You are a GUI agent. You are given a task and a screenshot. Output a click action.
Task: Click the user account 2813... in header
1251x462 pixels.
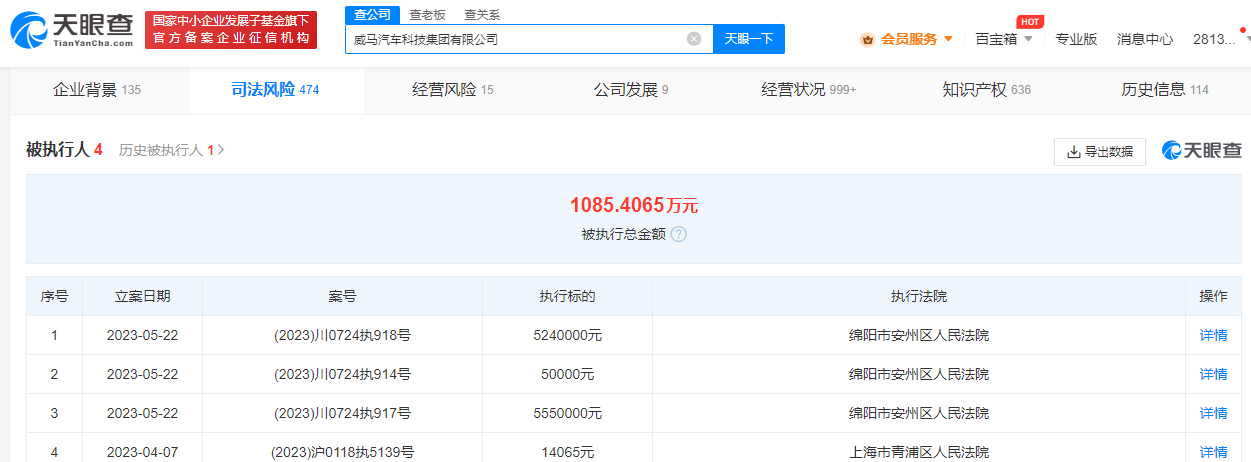pyautogui.click(x=1214, y=39)
